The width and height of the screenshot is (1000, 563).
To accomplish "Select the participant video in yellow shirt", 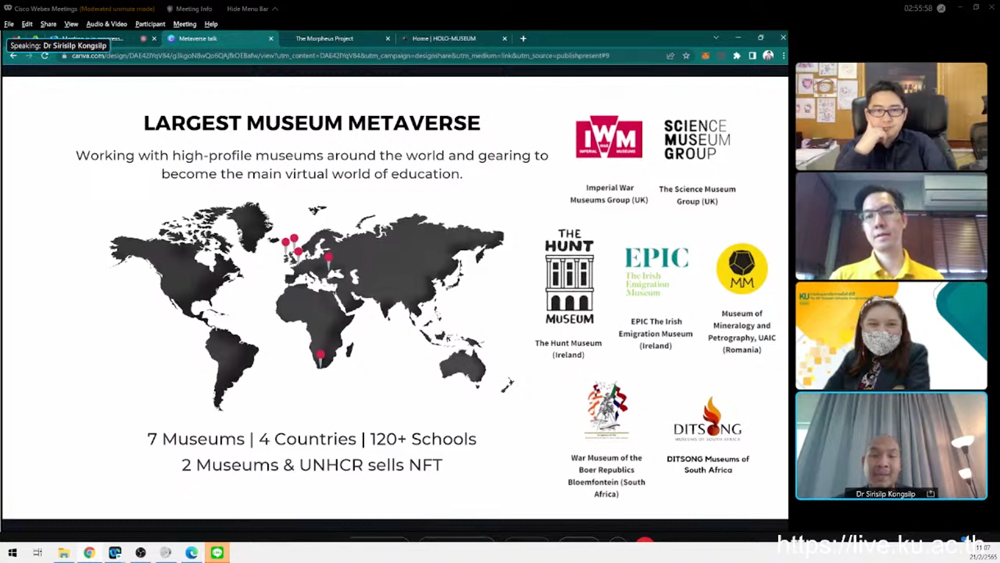I will (891, 226).
